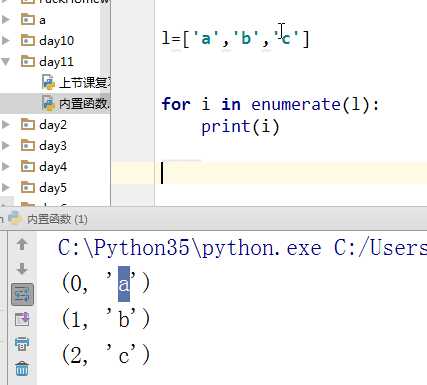Clear console with trash icon
Image resolution: width=427 pixels, height=385 pixels.
(22, 369)
